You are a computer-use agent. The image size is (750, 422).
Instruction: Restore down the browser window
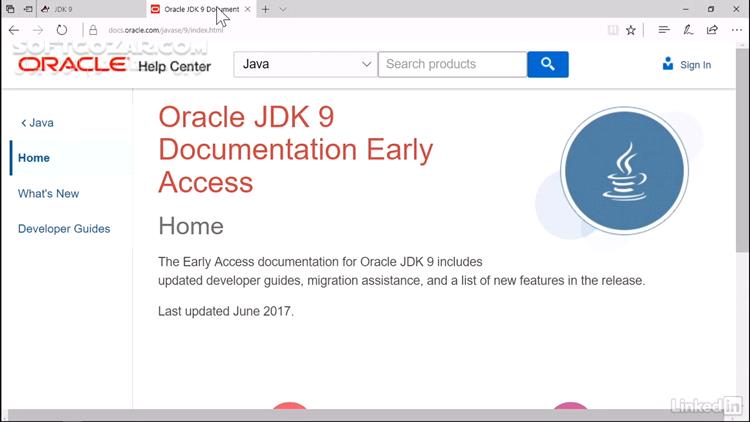[x=711, y=9]
